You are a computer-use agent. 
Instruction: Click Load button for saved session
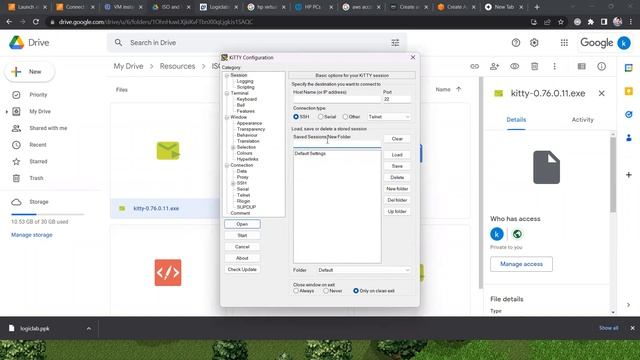point(397,155)
